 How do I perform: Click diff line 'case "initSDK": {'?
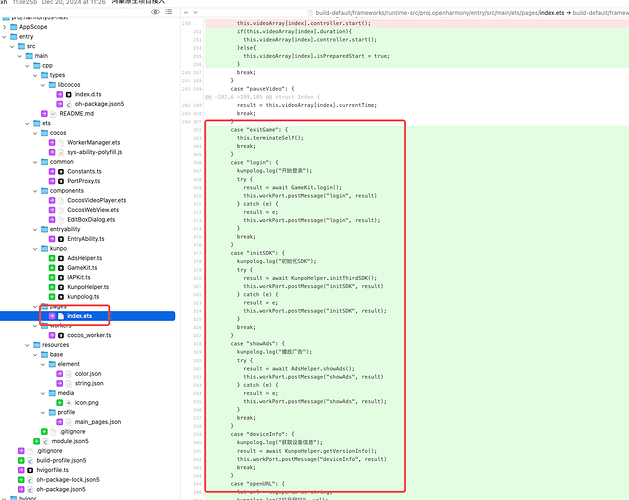coord(258,253)
